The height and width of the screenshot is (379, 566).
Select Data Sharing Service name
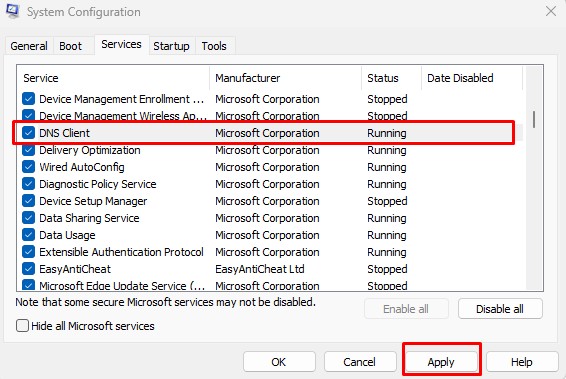tap(89, 218)
